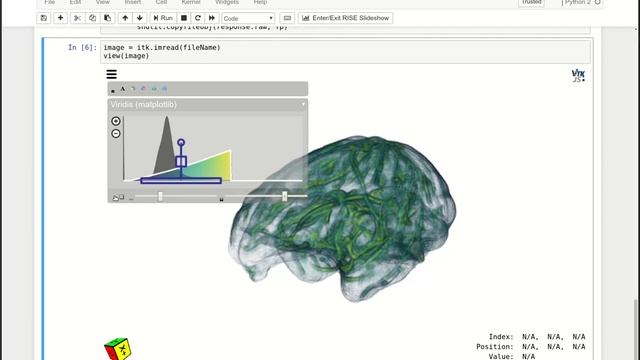Restart the kernel with the circular arrow icon
The image size is (640, 360).
pos(198,18)
